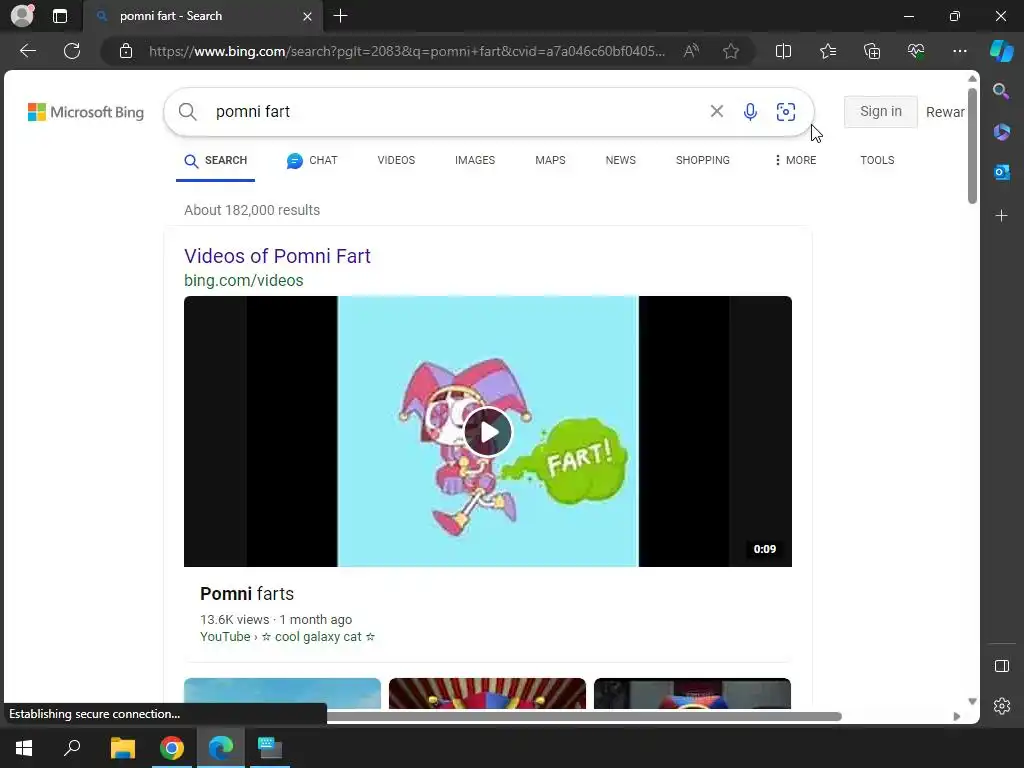Screen dimensions: 1024x768
Task: Click 'About 182,000 results' text
Action: pos(252,210)
